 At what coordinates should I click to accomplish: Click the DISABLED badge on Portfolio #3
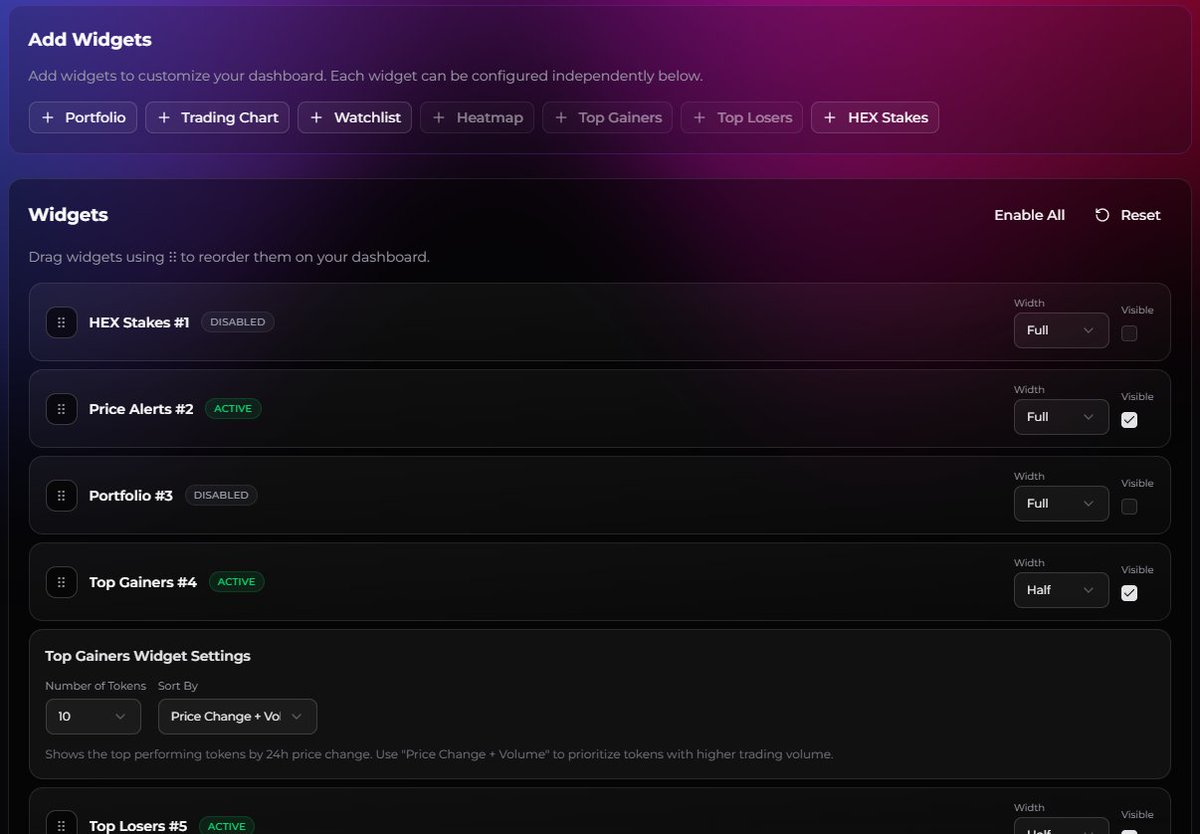221,495
